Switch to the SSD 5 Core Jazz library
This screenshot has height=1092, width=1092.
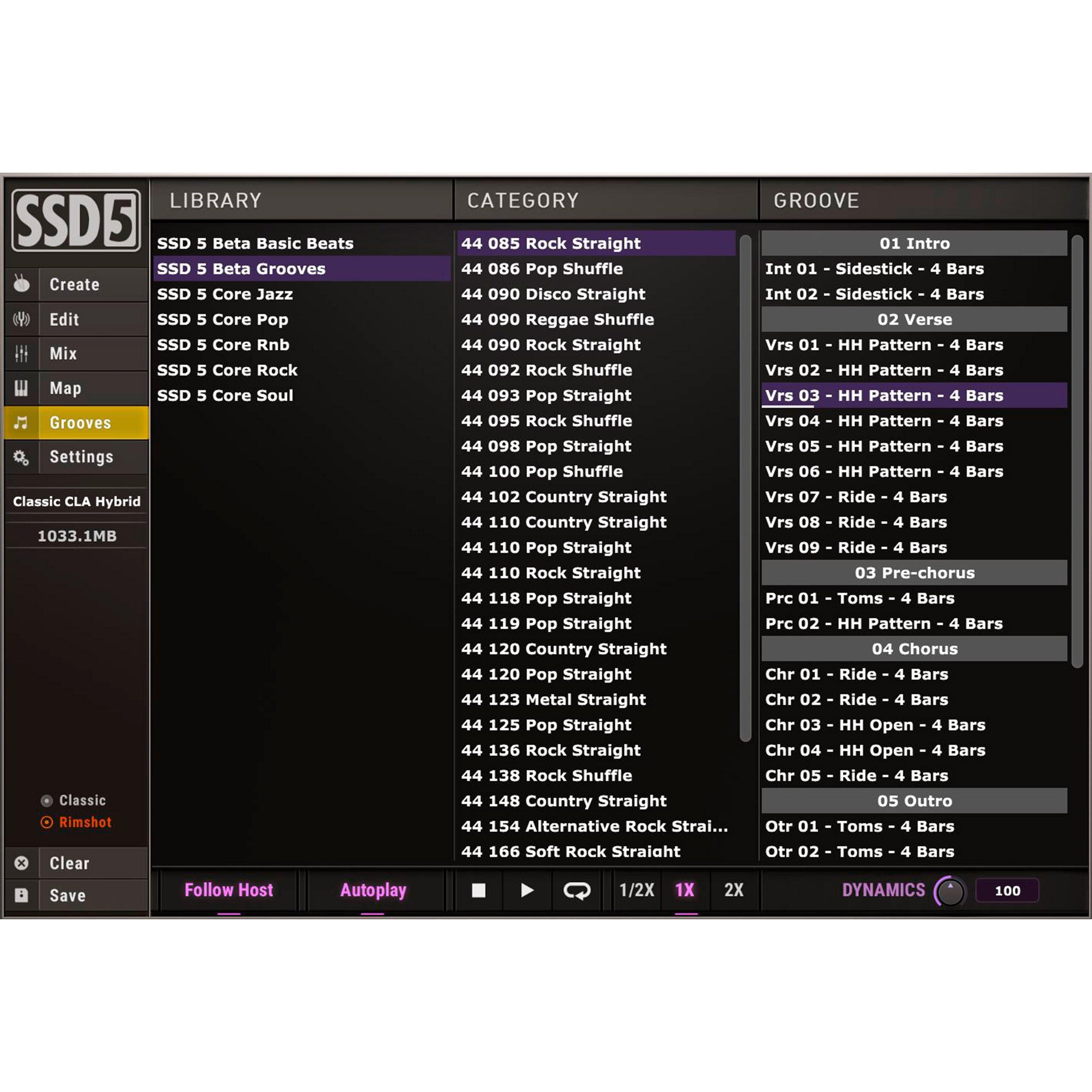[x=226, y=294]
